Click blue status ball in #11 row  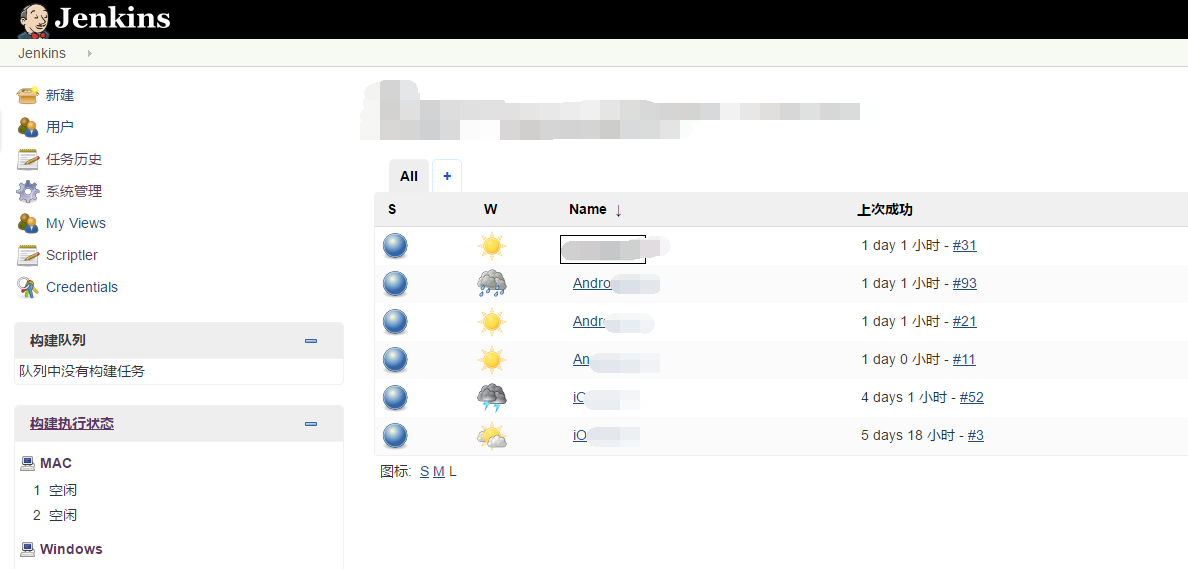395,359
